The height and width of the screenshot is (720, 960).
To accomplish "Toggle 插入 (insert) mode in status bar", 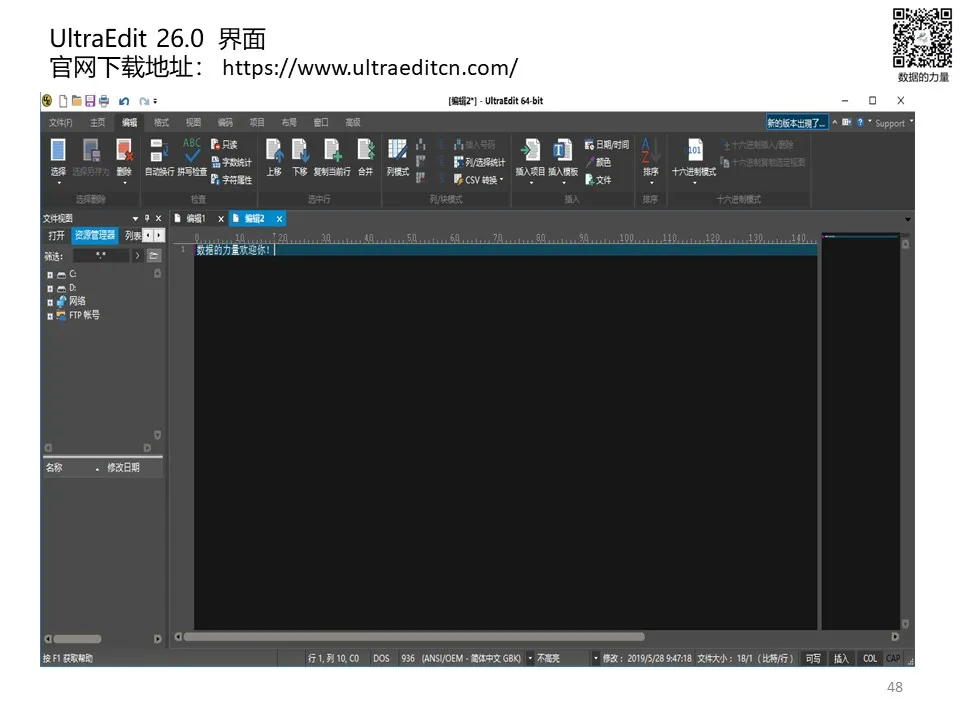I will point(841,659).
